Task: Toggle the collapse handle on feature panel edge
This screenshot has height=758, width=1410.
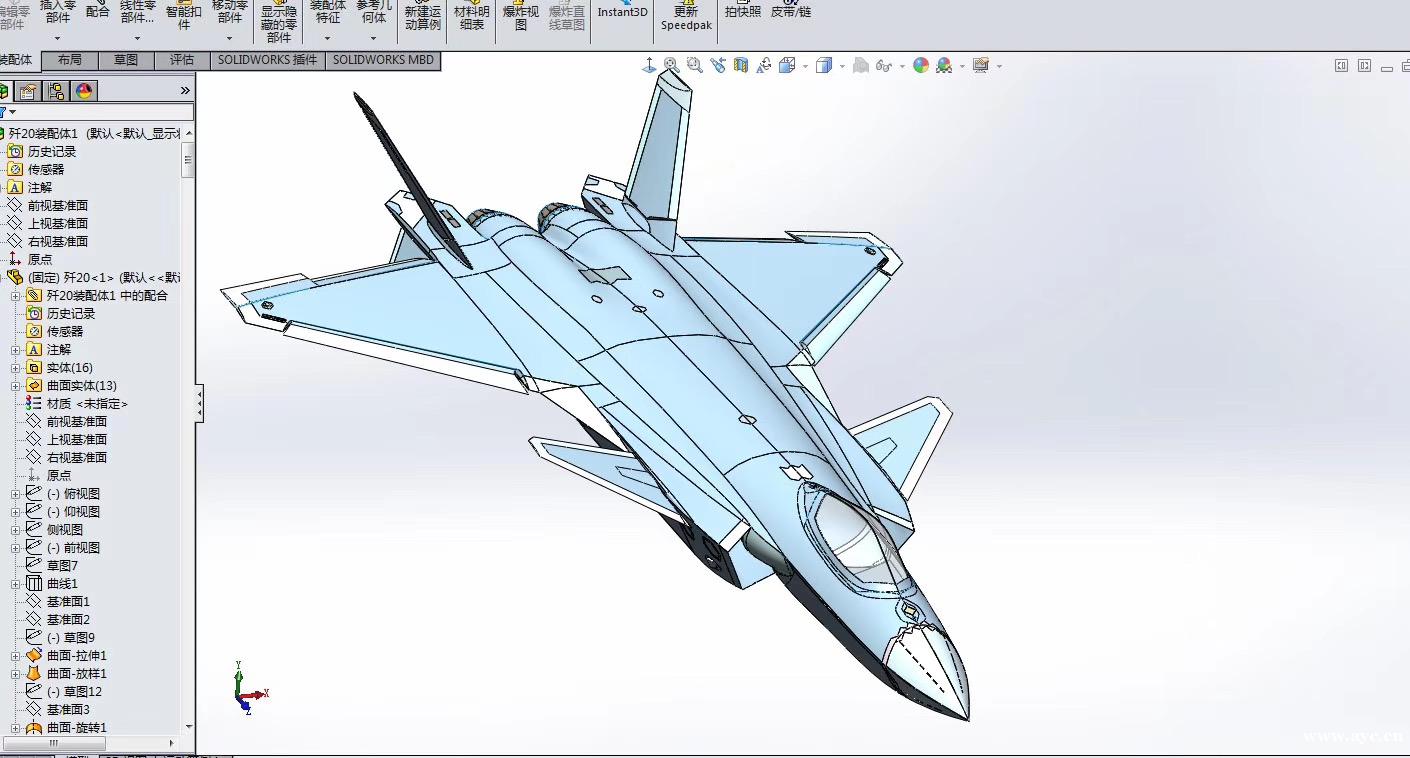Action: coord(200,403)
